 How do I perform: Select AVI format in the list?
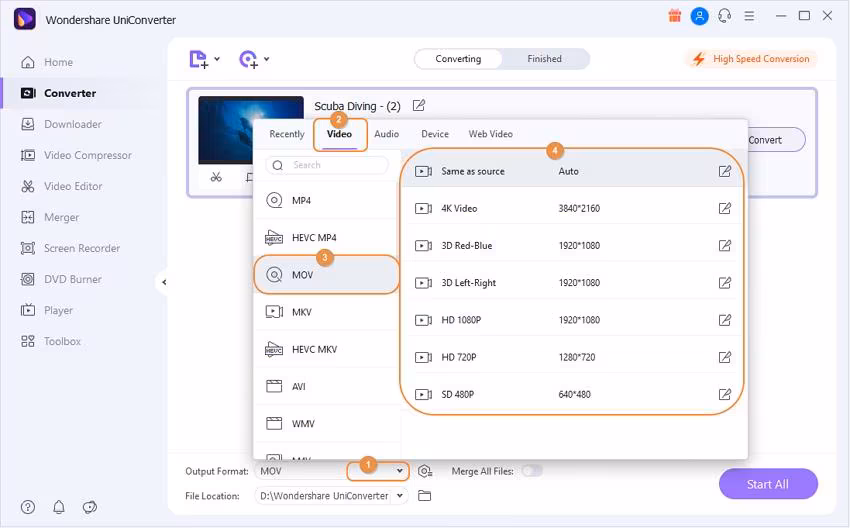point(326,387)
